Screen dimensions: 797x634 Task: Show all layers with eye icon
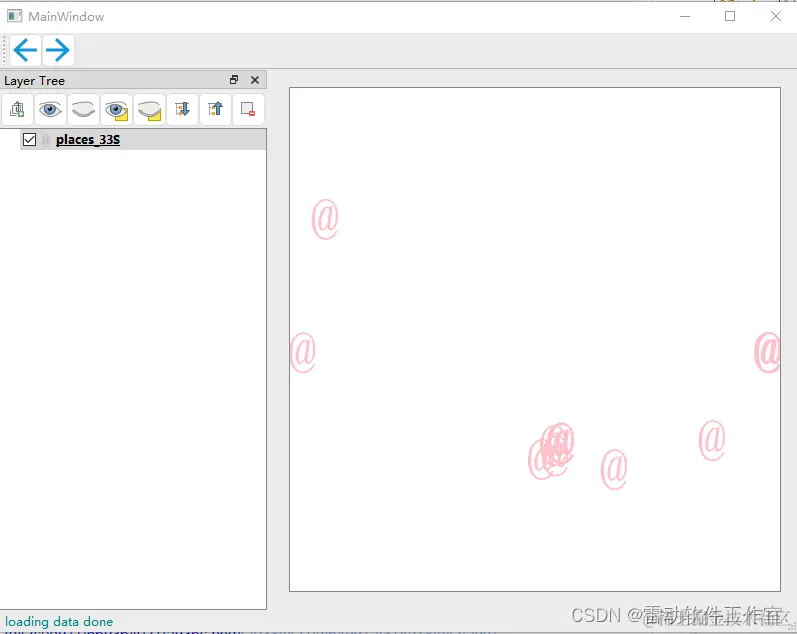pos(50,109)
